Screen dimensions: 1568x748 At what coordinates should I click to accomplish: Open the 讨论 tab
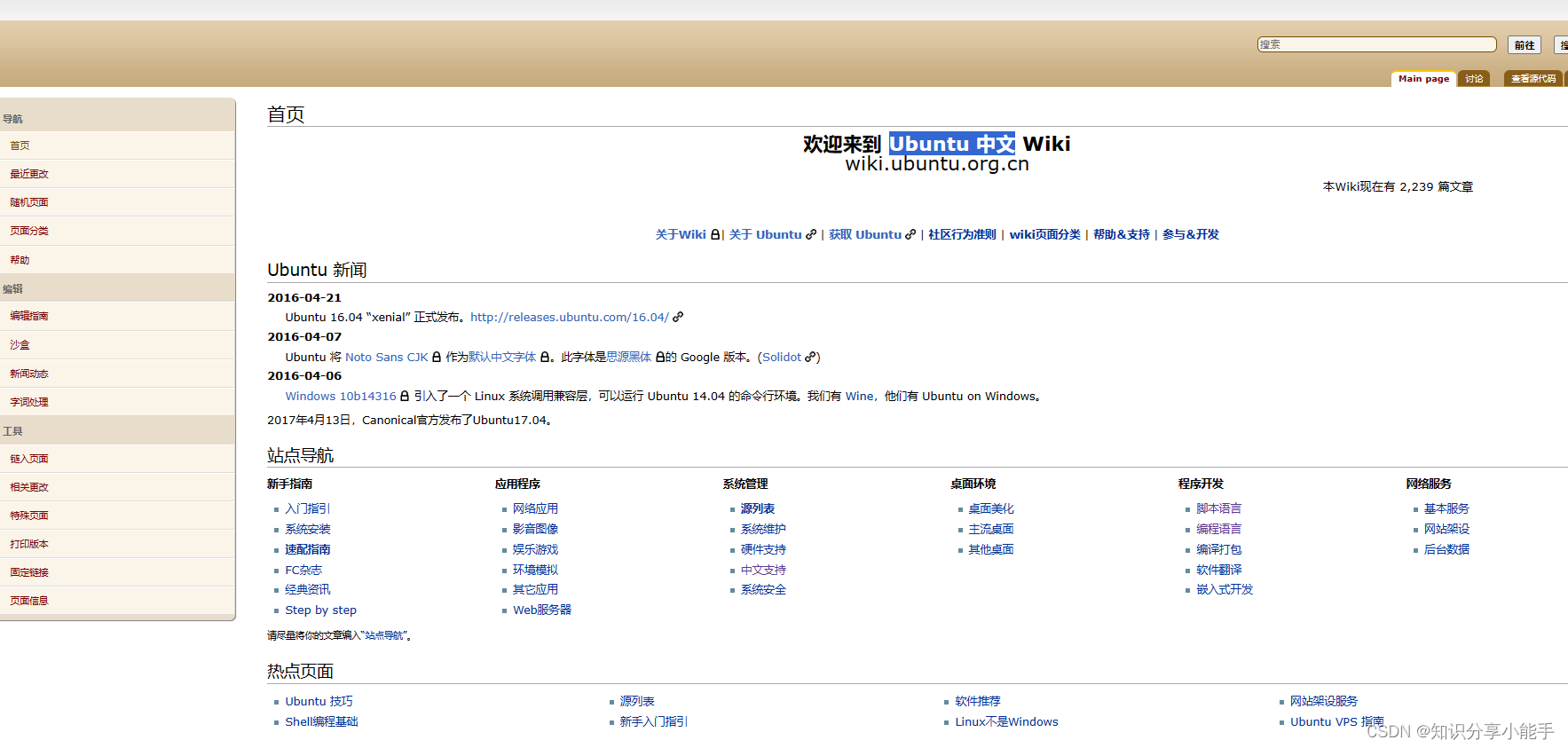1474,79
